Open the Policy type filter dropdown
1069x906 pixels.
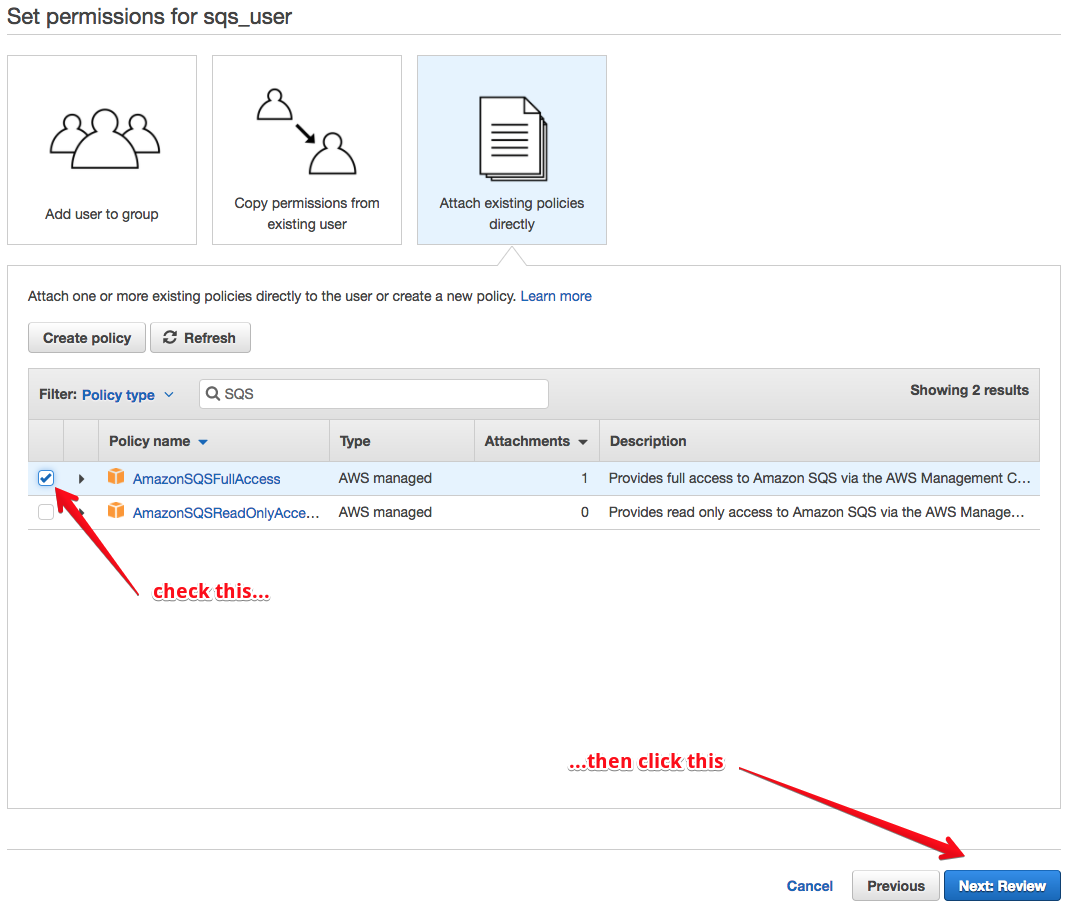[x=127, y=395]
